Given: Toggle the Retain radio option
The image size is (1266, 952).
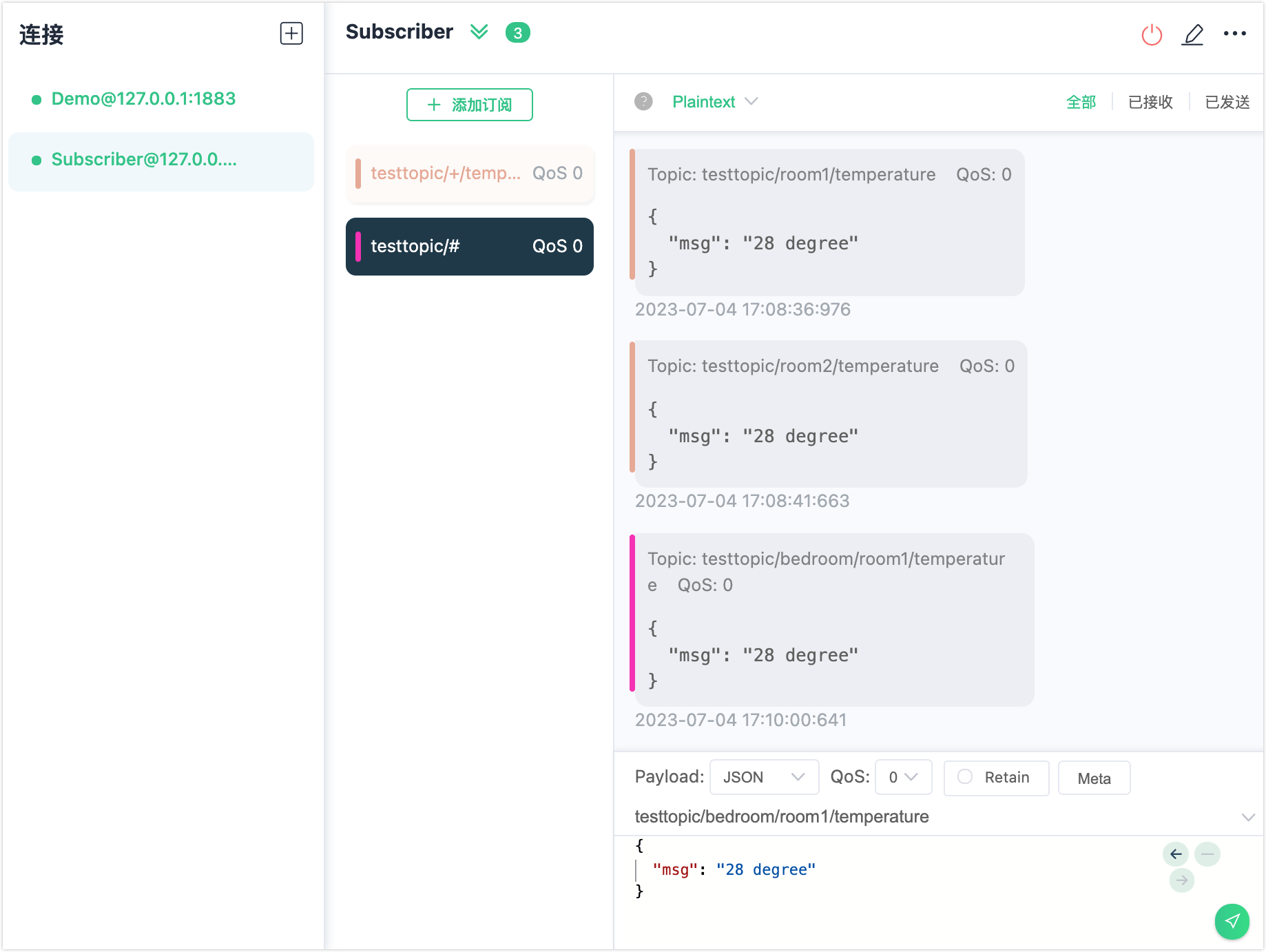Looking at the screenshot, I should coord(965,777).
